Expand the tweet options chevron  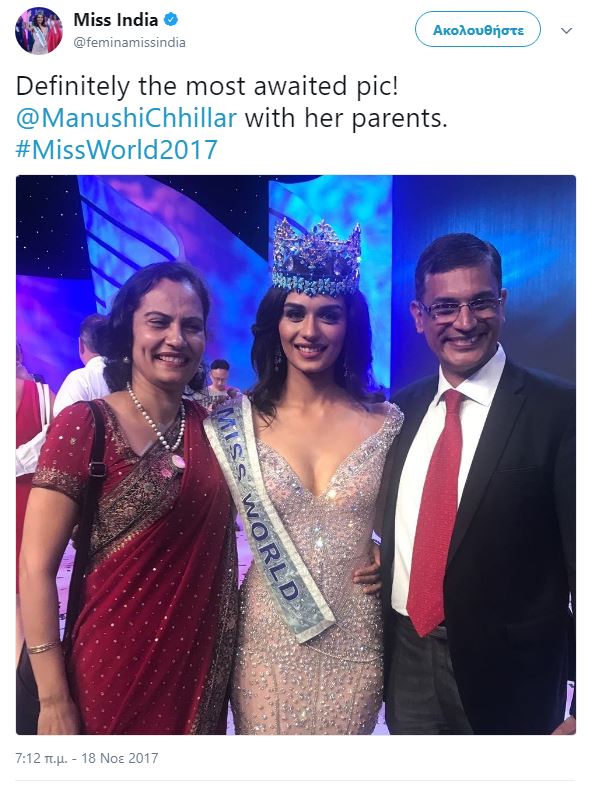pos(566,31)
